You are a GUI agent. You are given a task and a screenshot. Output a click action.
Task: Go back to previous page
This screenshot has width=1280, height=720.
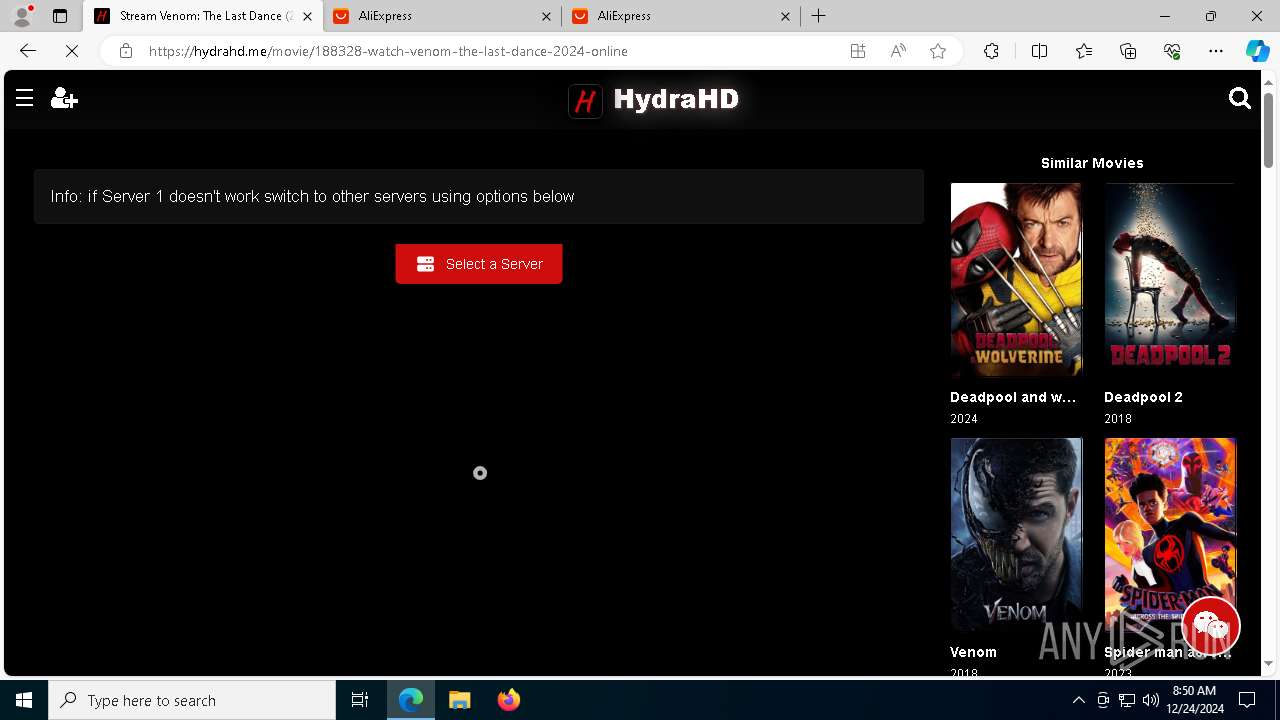pos(28,51)
